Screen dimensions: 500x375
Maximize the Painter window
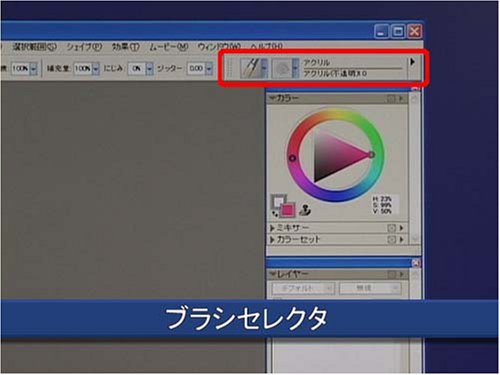(398, 32)
